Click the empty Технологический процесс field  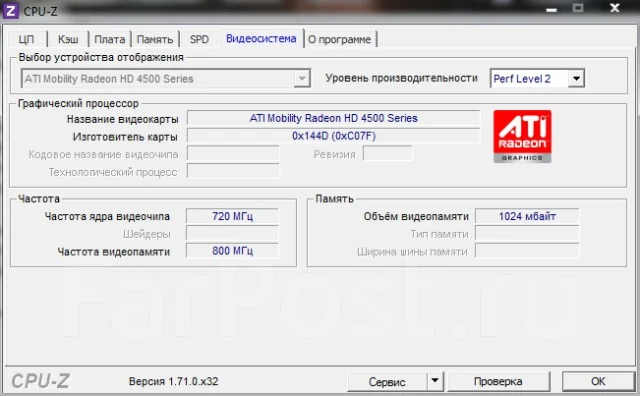coord(233,171)
